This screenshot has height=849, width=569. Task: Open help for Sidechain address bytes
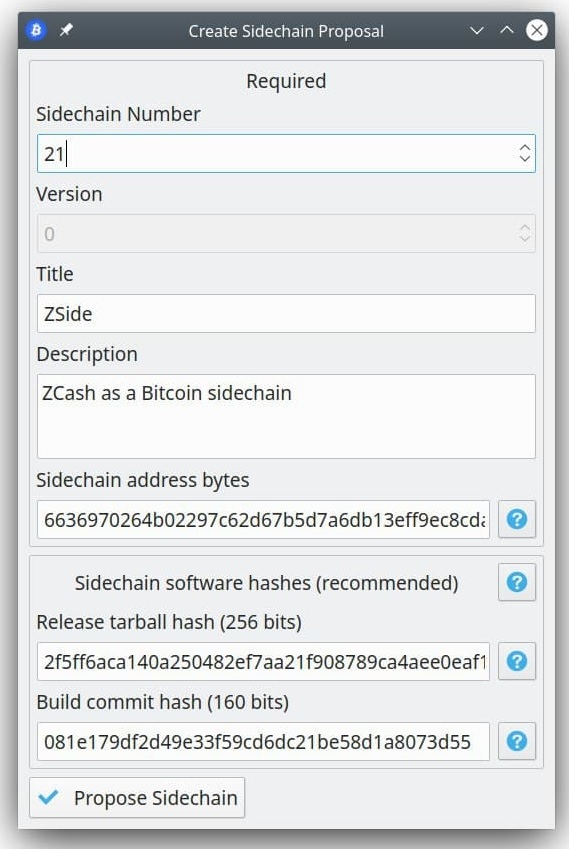(516, 519)
